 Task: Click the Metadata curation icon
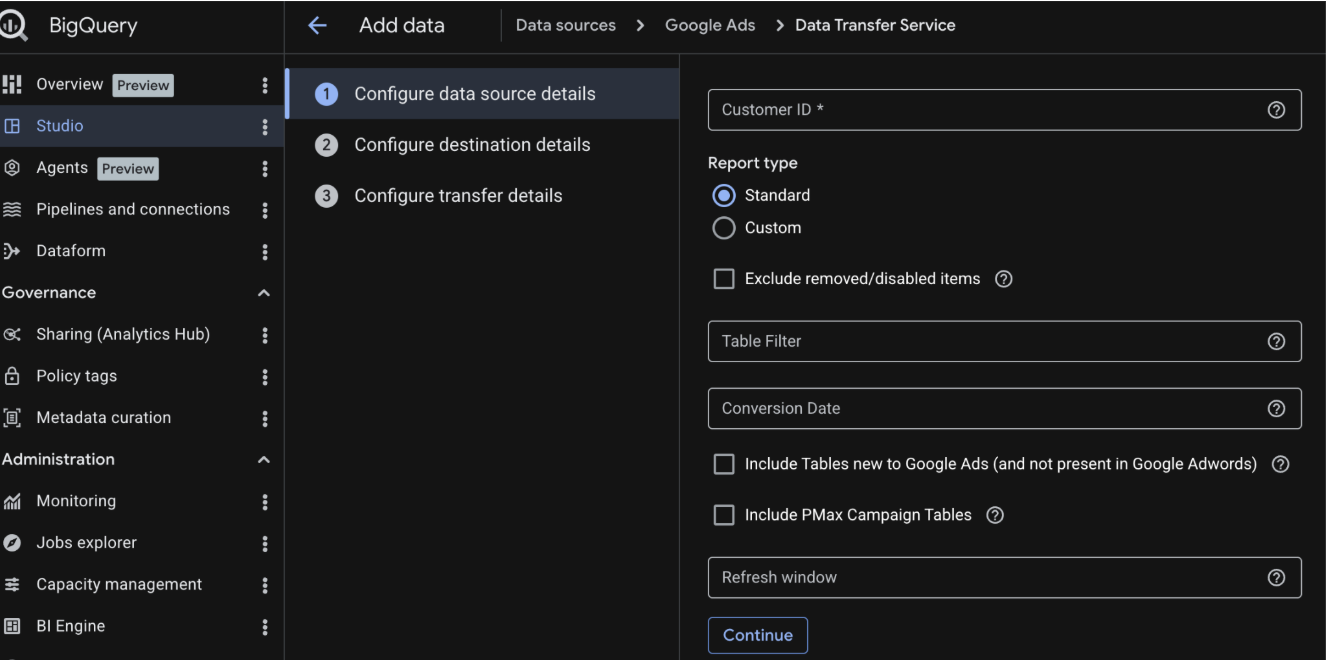pyautogui.click(x=12, y=418)
